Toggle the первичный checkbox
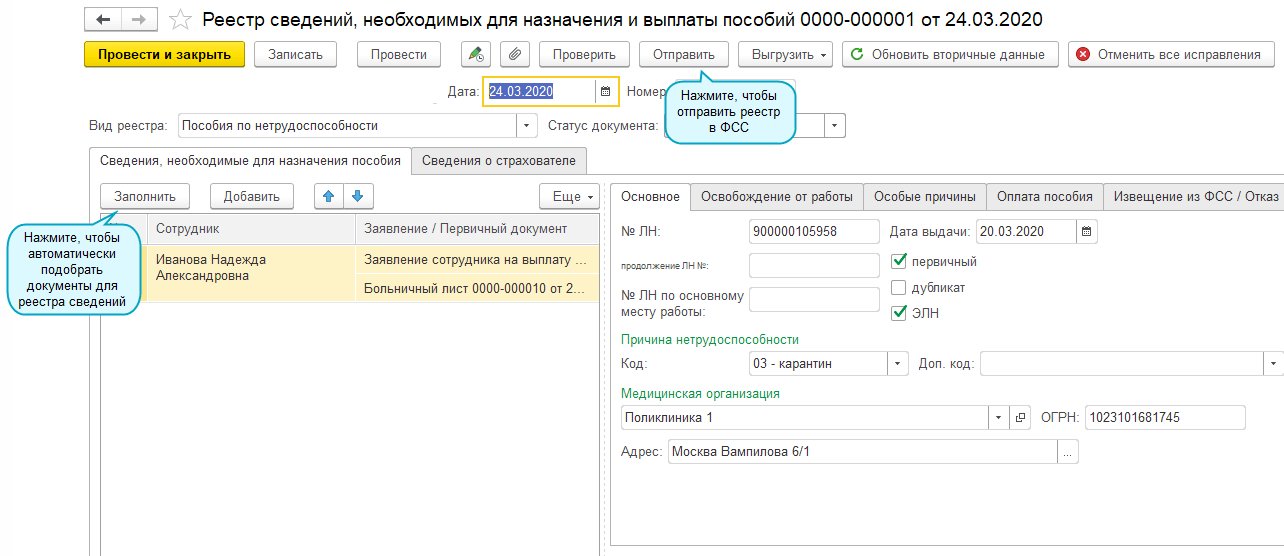Screen dimensions: 1284x556 point(898,262)
